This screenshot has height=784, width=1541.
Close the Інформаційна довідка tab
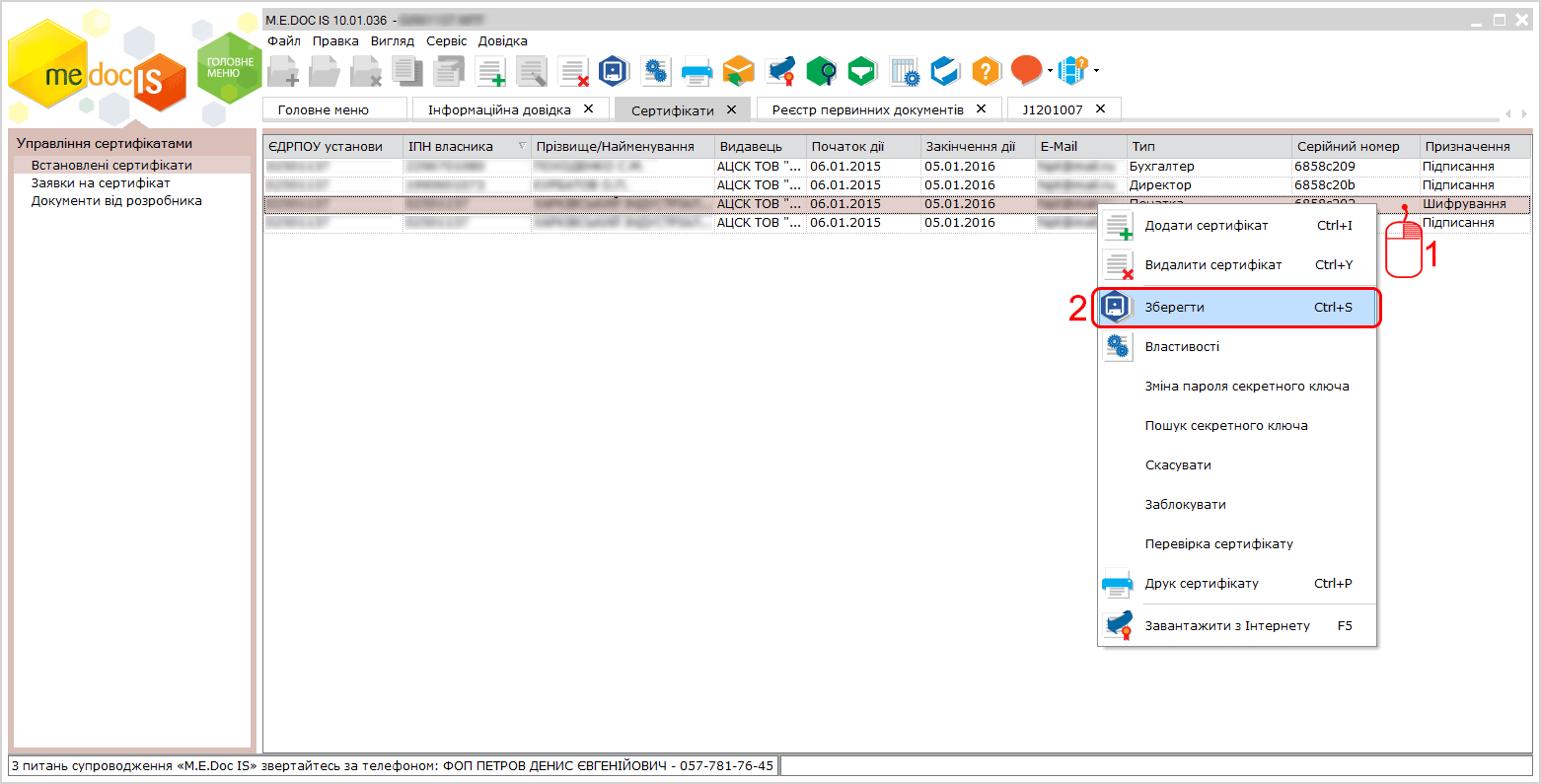click(x=589, y=108)
